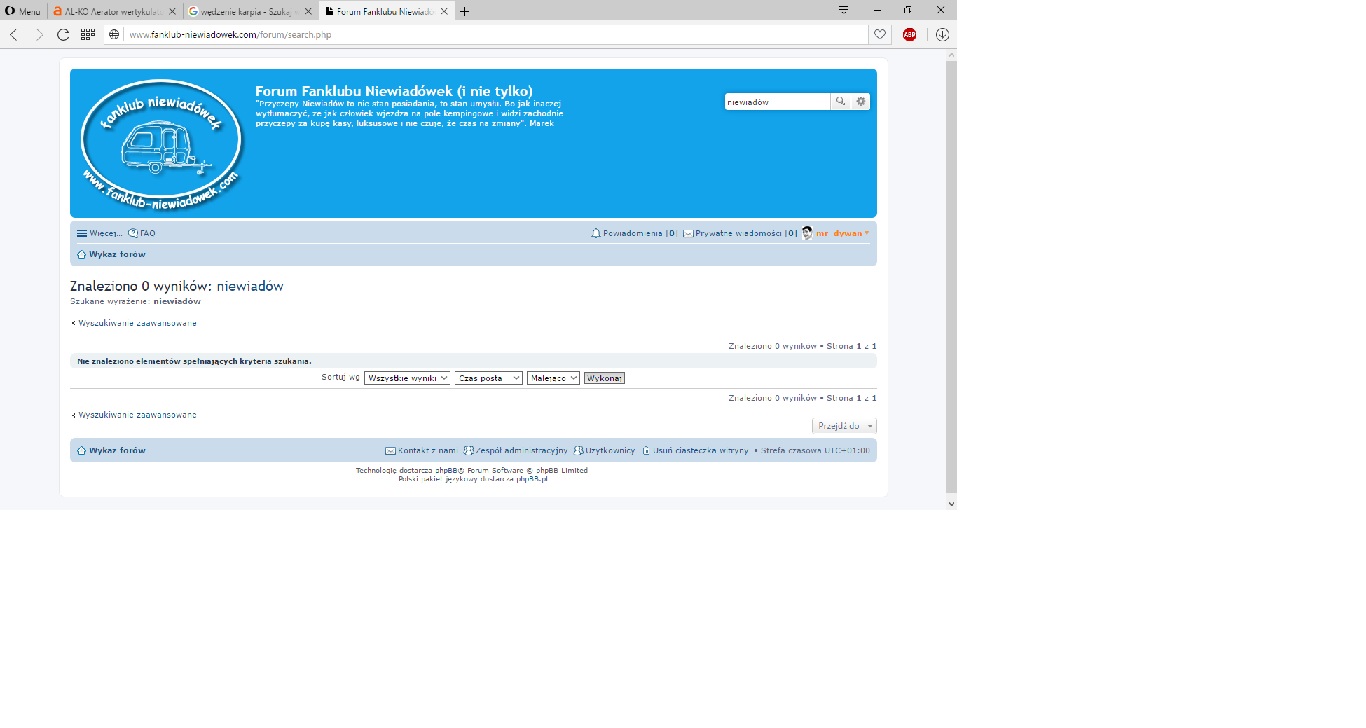Image resolution: width=1366 pixels, height=728 pixels.
Task: Click the search magnifier icon in forum header
Action: point(841,101)
